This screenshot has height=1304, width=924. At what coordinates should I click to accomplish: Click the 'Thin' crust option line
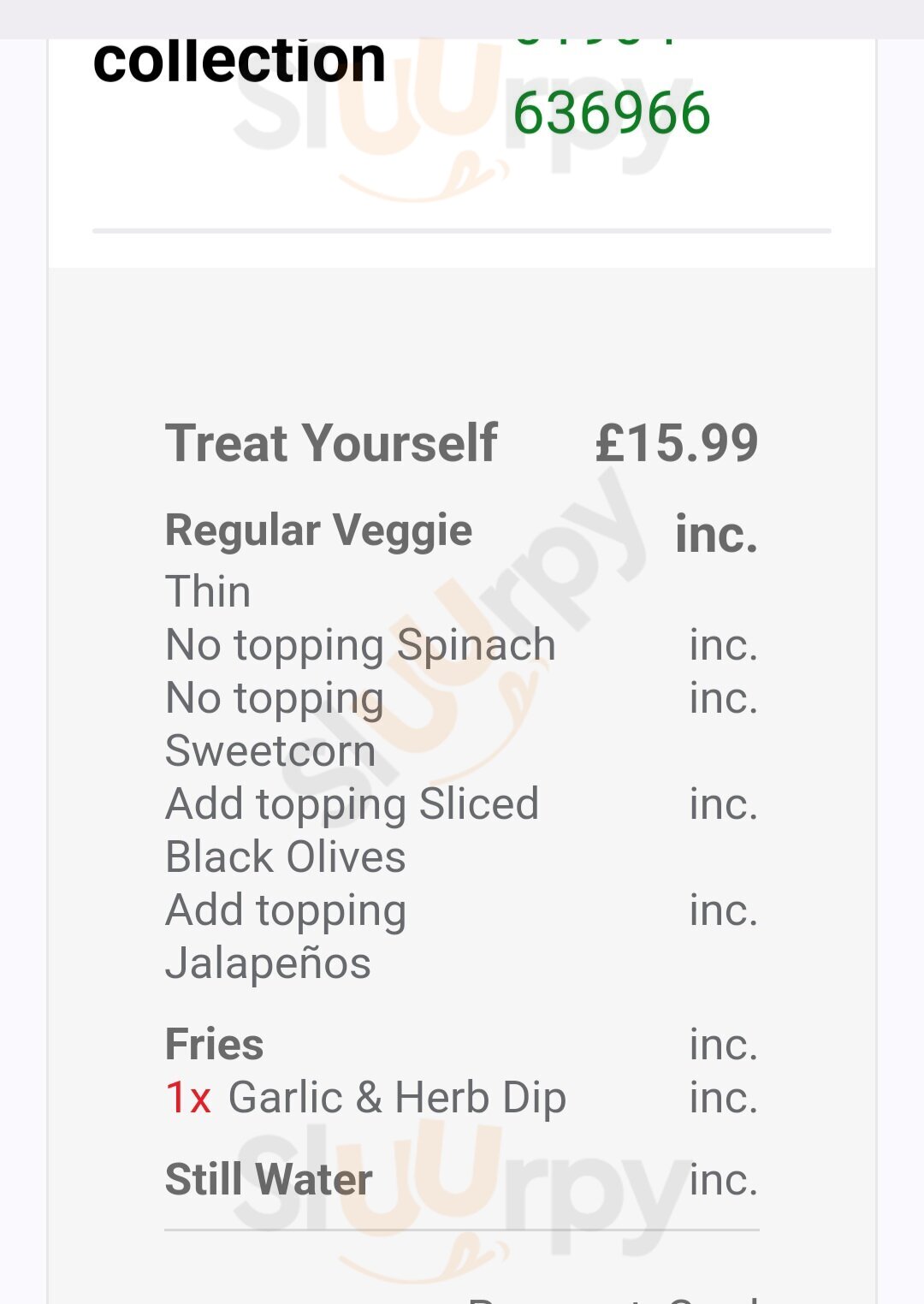point(208,591)
